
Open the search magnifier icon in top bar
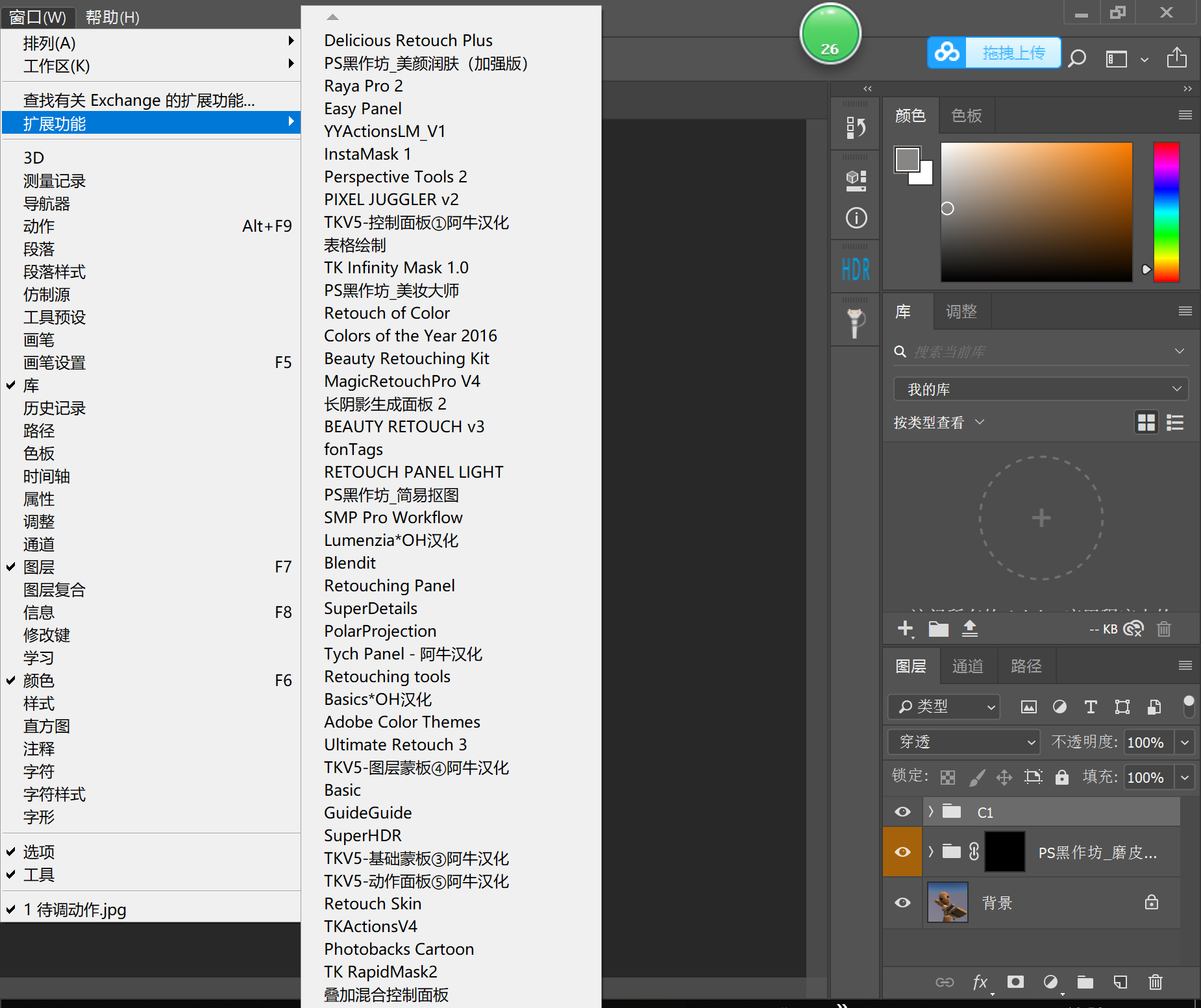coord(1078,58)
